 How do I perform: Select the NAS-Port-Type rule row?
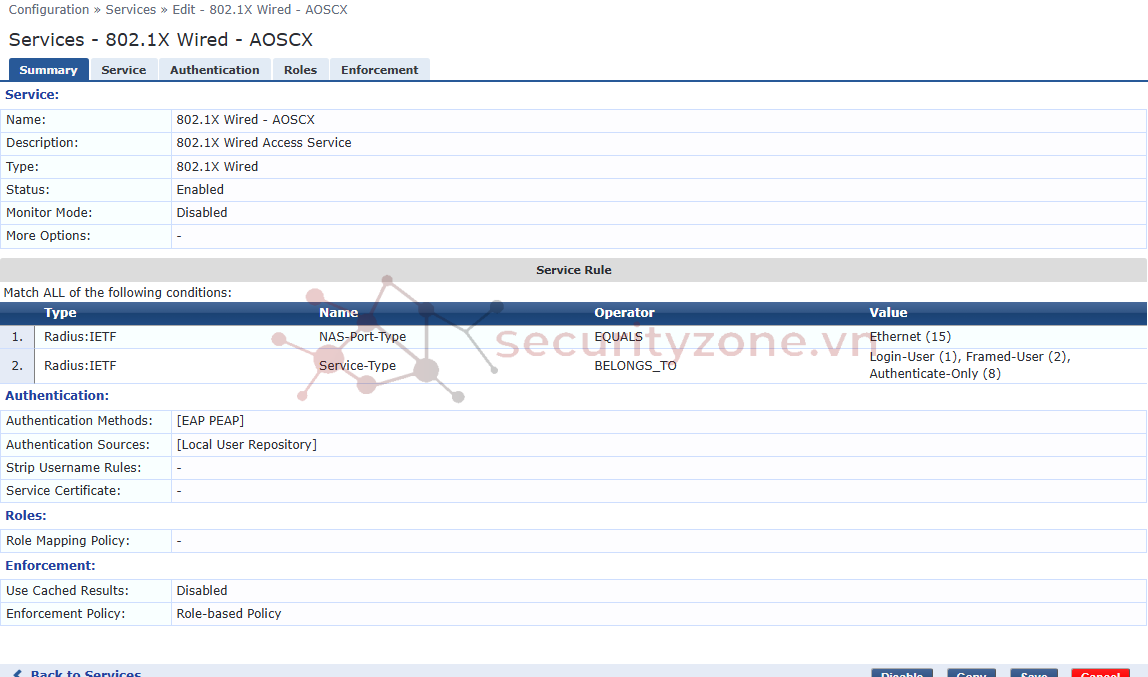coord(362,337)
